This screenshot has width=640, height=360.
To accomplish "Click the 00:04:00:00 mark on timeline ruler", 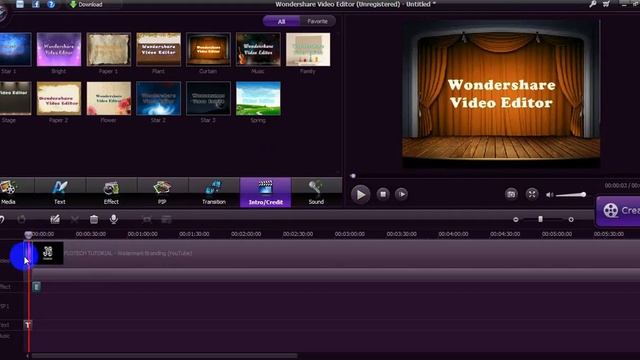I will (x=453, y=234).
